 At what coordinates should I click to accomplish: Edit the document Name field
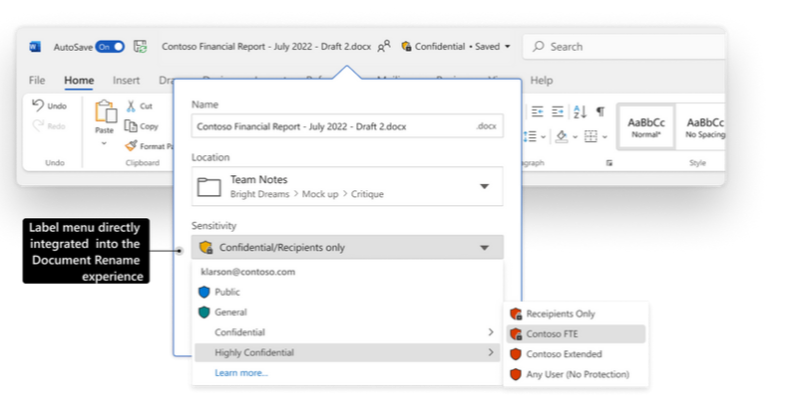pos(347,126)
